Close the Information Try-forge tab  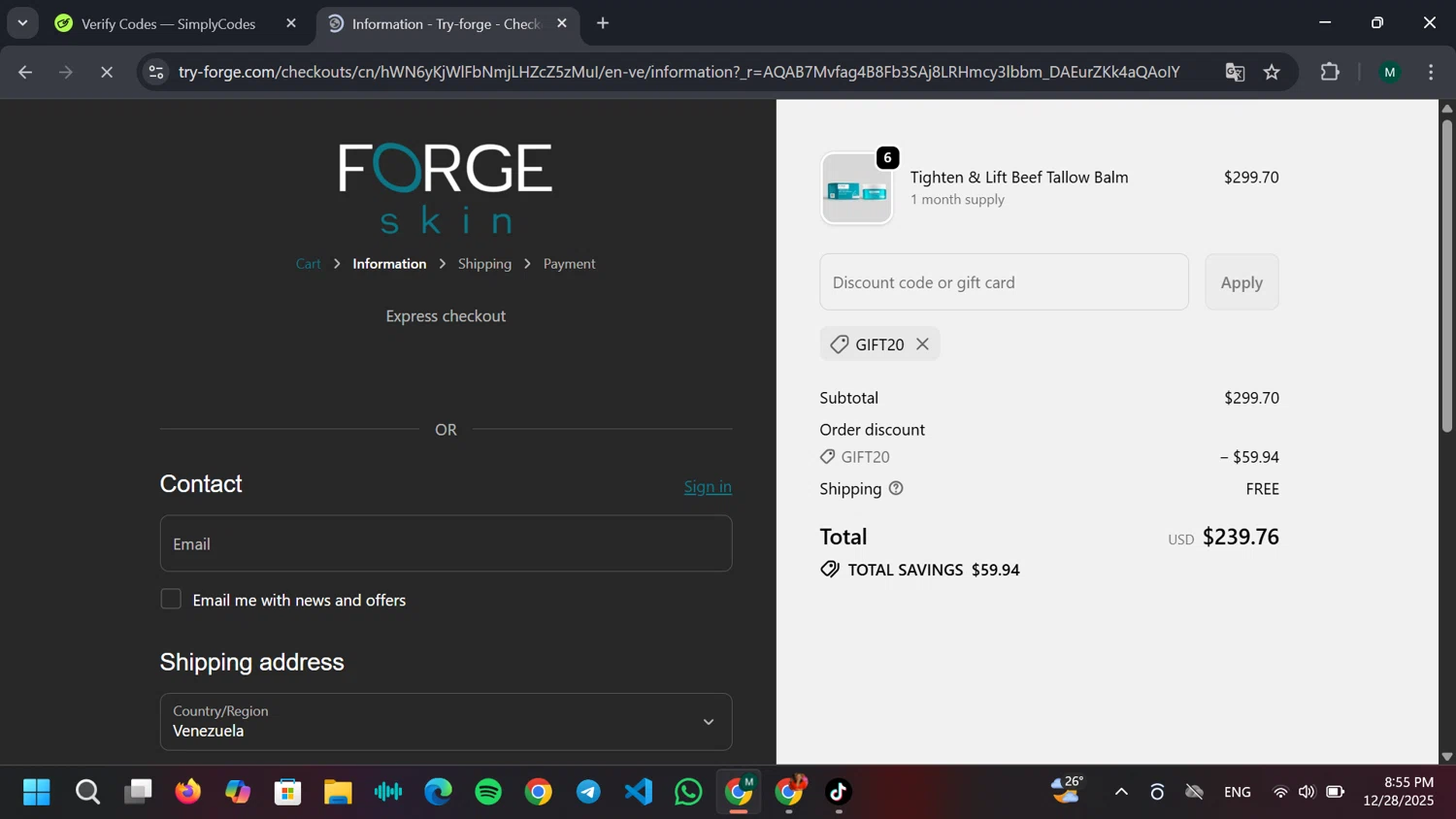click(x=562, y=23)
